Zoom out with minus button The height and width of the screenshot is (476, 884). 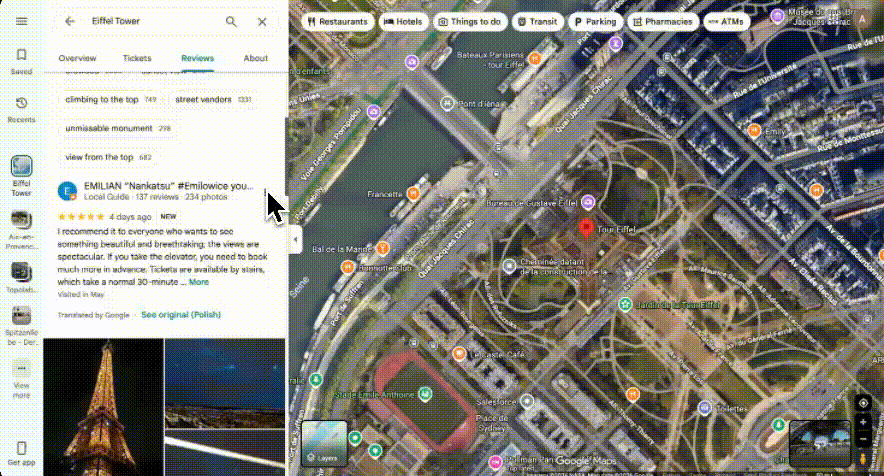click(863, 439)
